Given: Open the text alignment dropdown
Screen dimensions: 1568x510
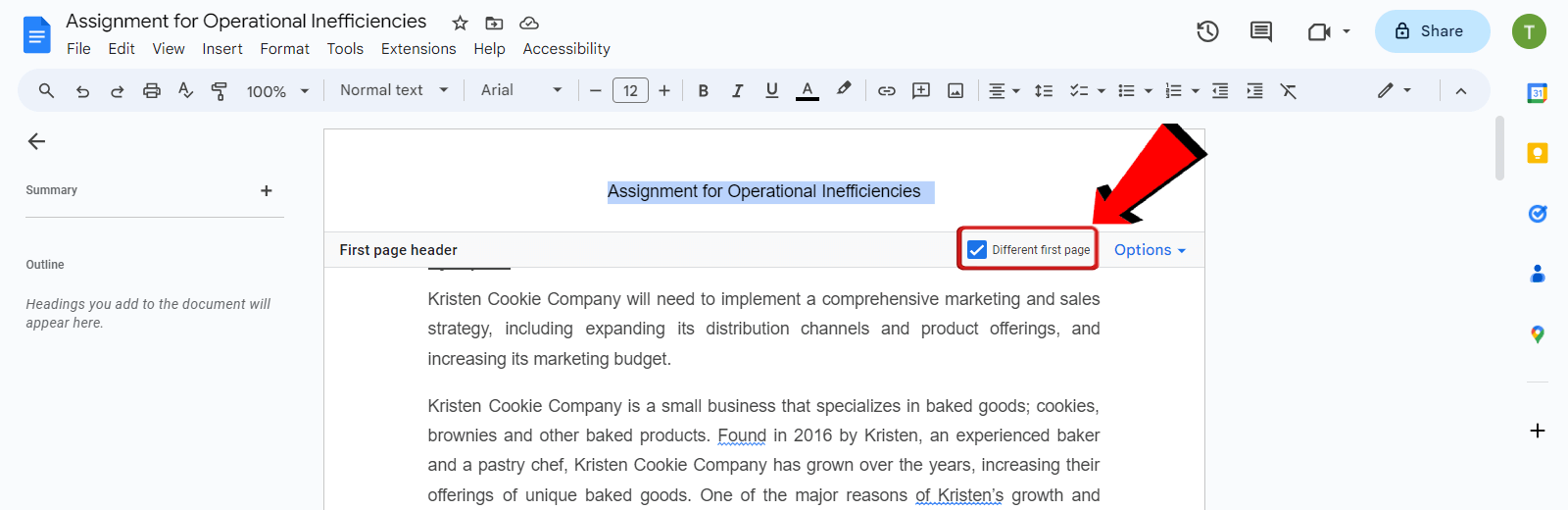Looking at the screenshot, I should [1004, 90].
